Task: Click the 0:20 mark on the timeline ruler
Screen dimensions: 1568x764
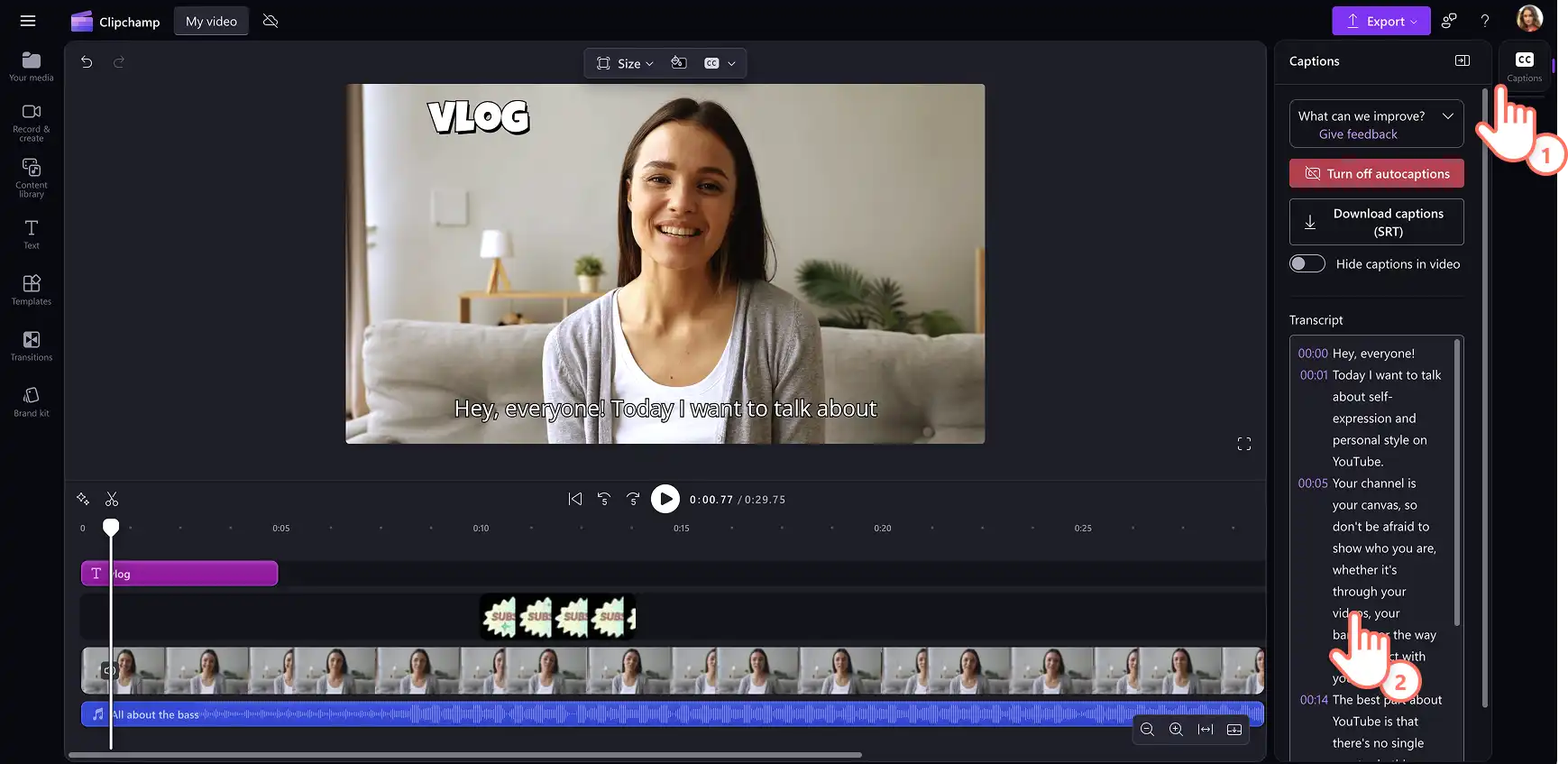Action: (x=883, y=529)
